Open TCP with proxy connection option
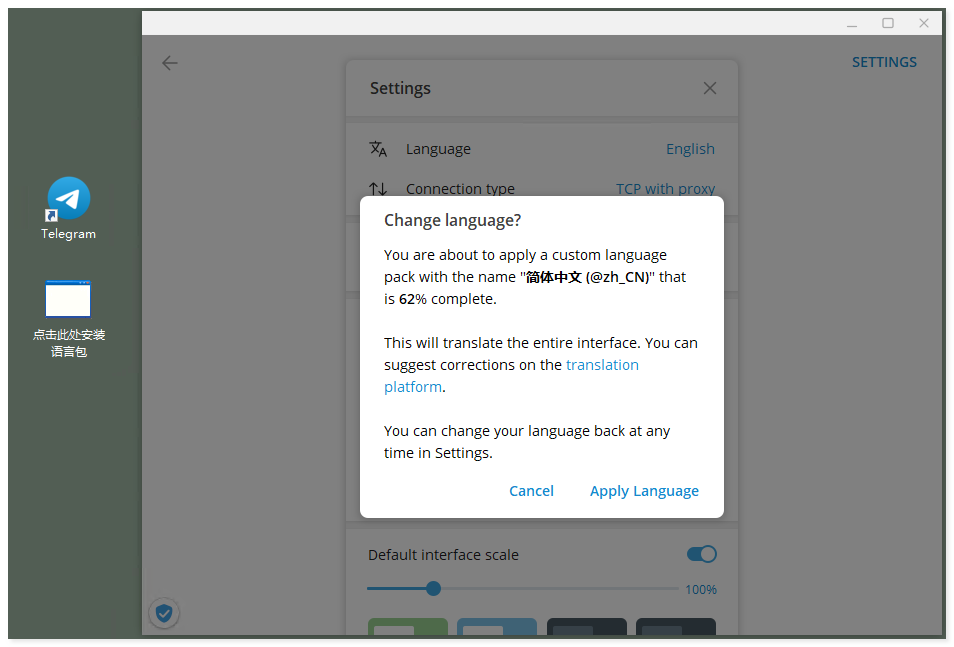954x647 pixels. click(665, 188)
